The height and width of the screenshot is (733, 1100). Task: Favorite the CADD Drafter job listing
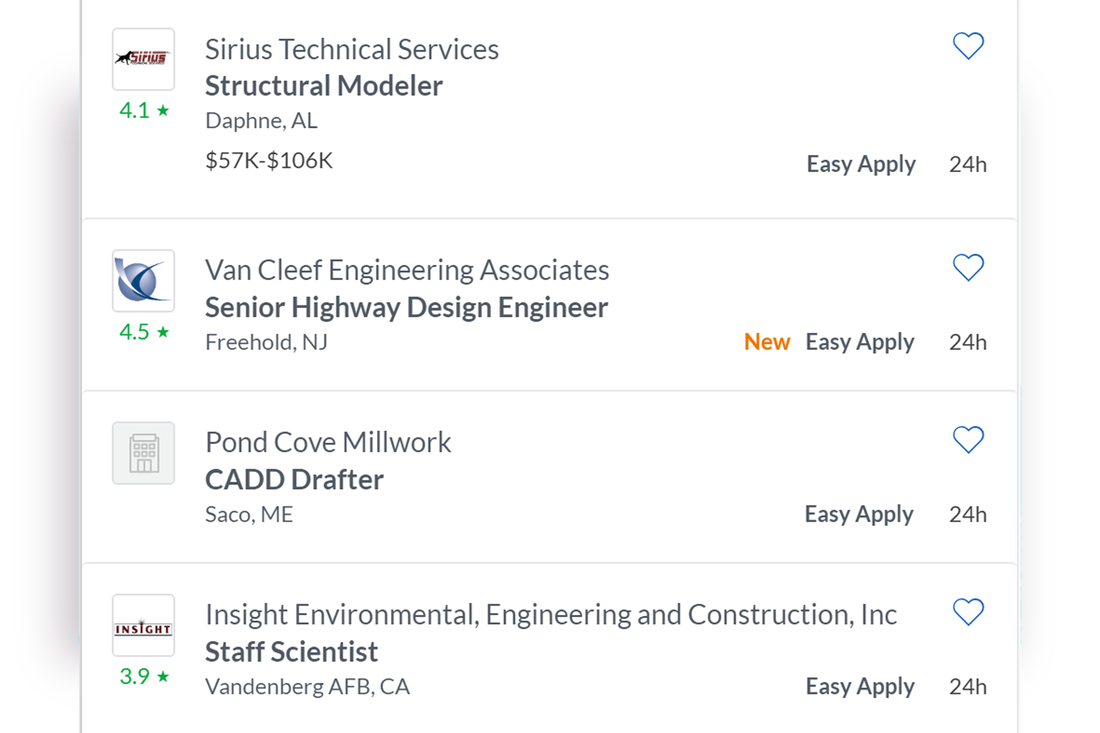(x=968, y=440)
